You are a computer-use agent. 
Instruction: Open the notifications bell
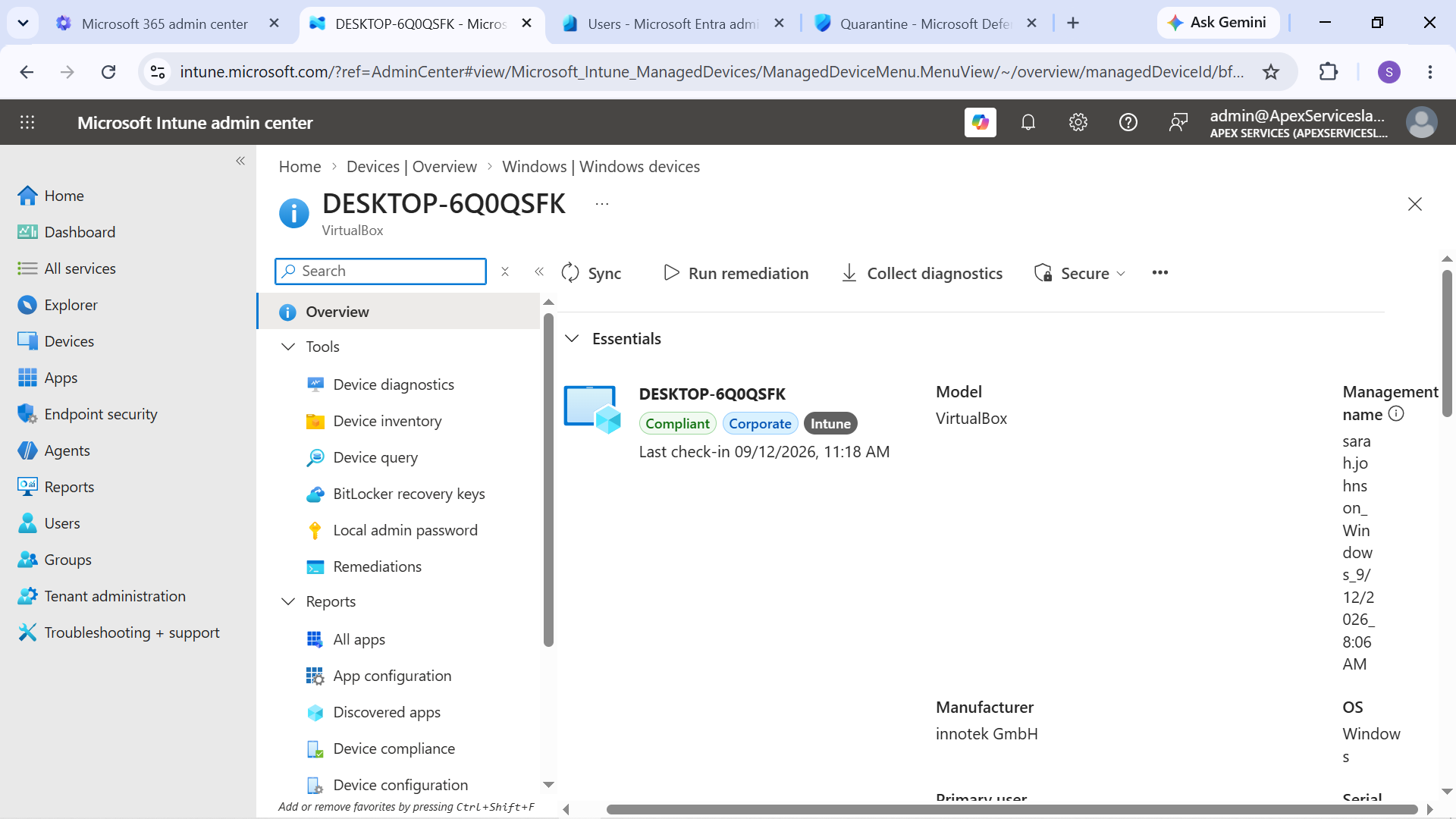click(1028, 122)
